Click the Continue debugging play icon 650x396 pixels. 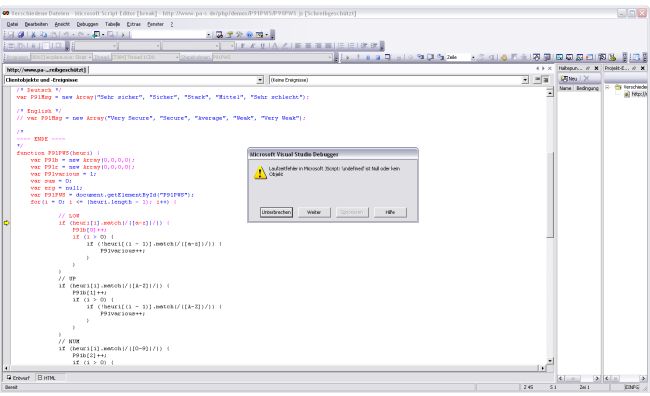coord(348,57)
